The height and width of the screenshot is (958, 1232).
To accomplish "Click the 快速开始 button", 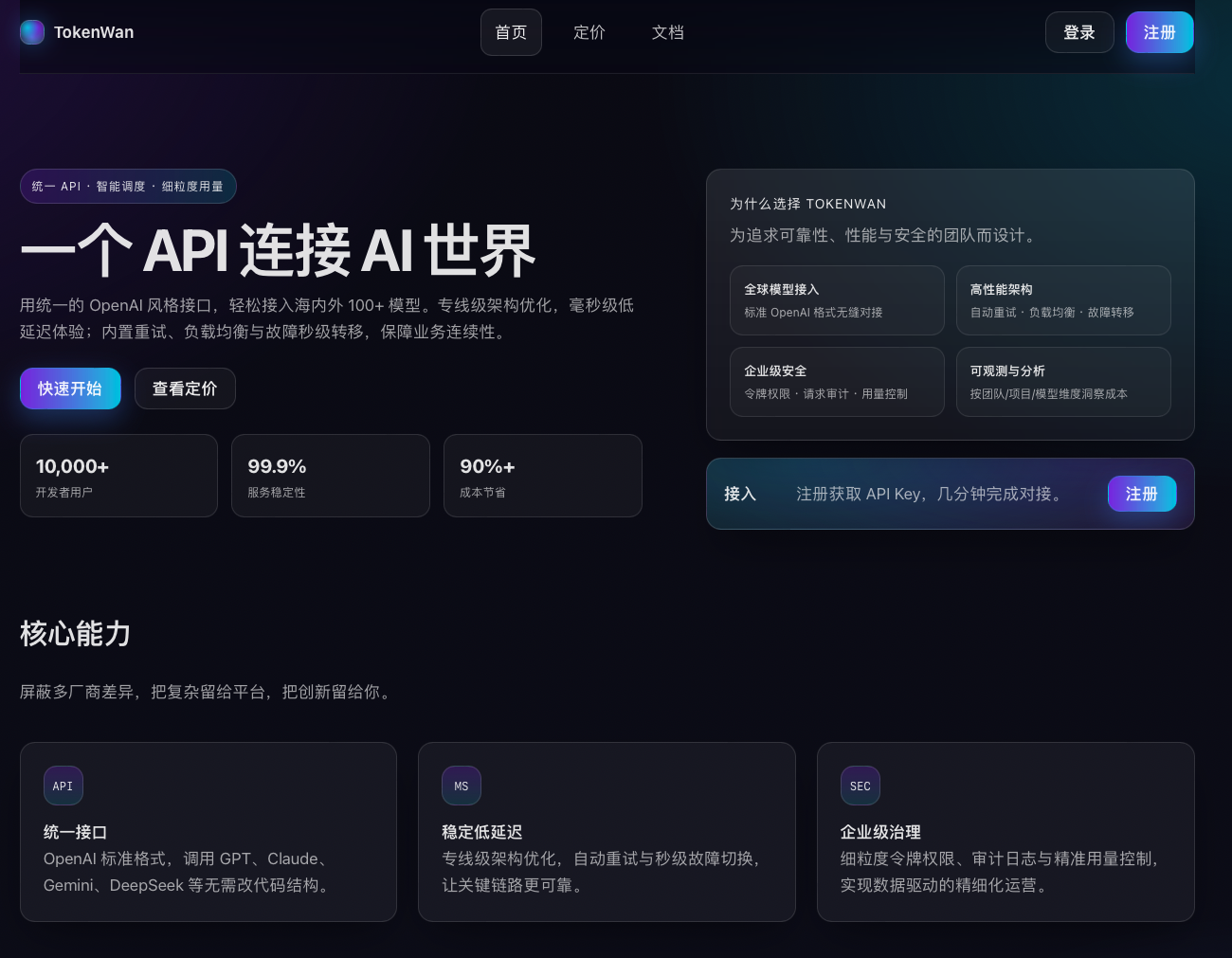I will point(70,389).
